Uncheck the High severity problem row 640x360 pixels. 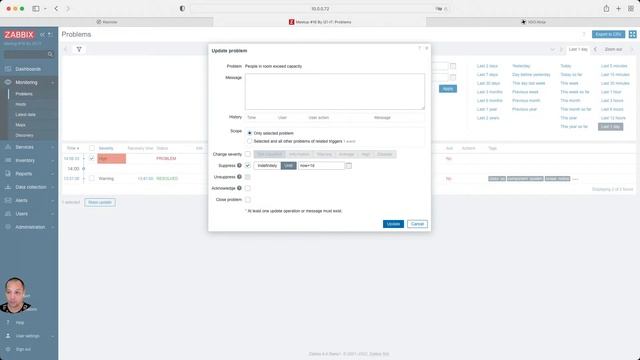coord(92,158)
